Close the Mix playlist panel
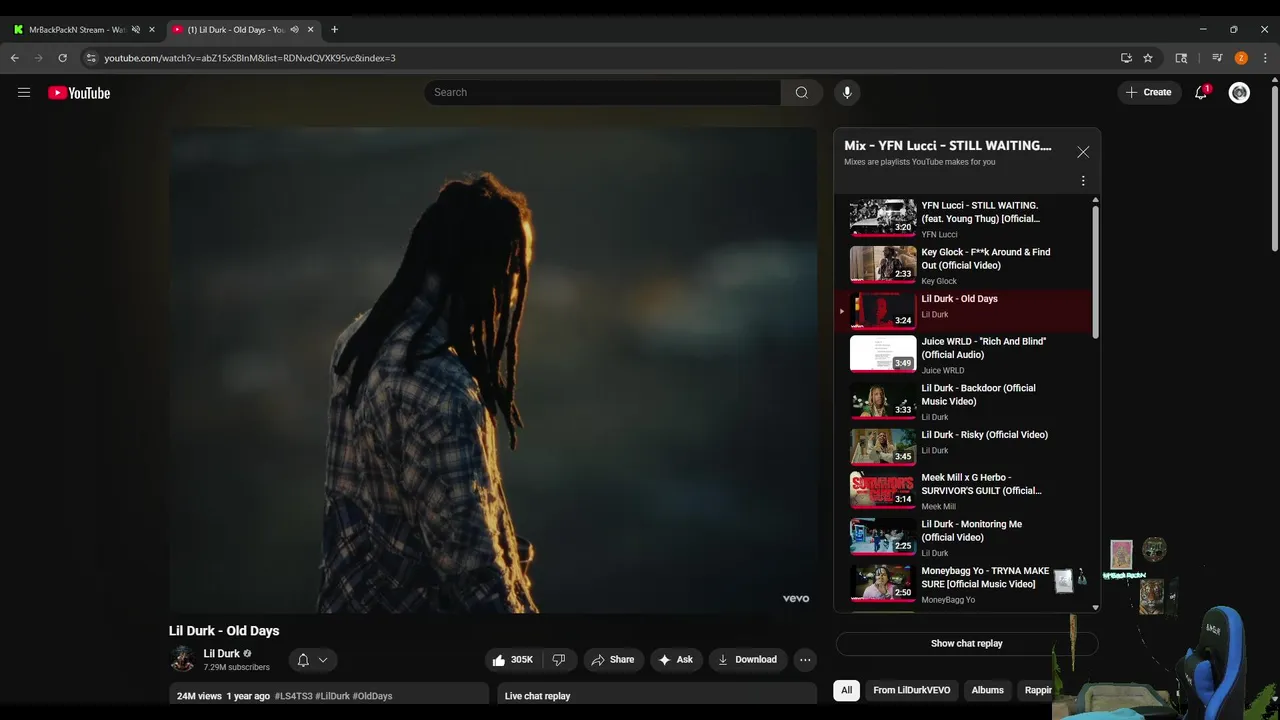 [1083, 152]
